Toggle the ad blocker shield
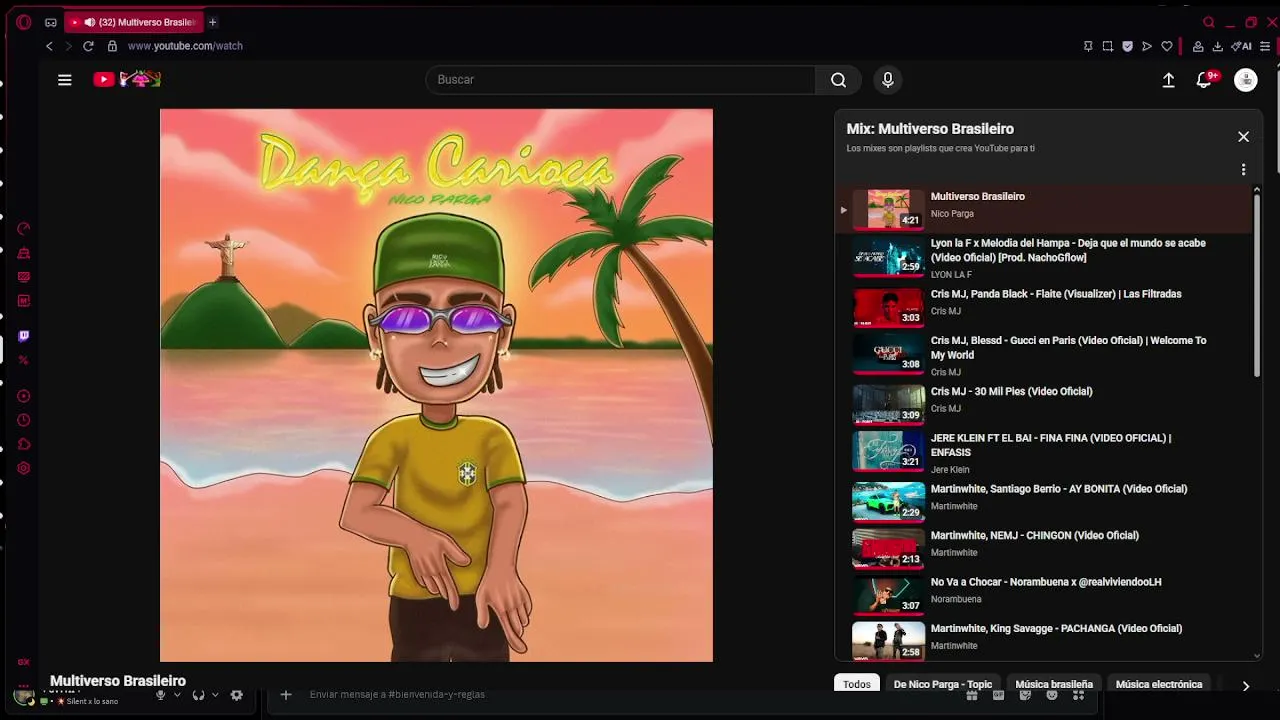 [x=1127, y=46]
